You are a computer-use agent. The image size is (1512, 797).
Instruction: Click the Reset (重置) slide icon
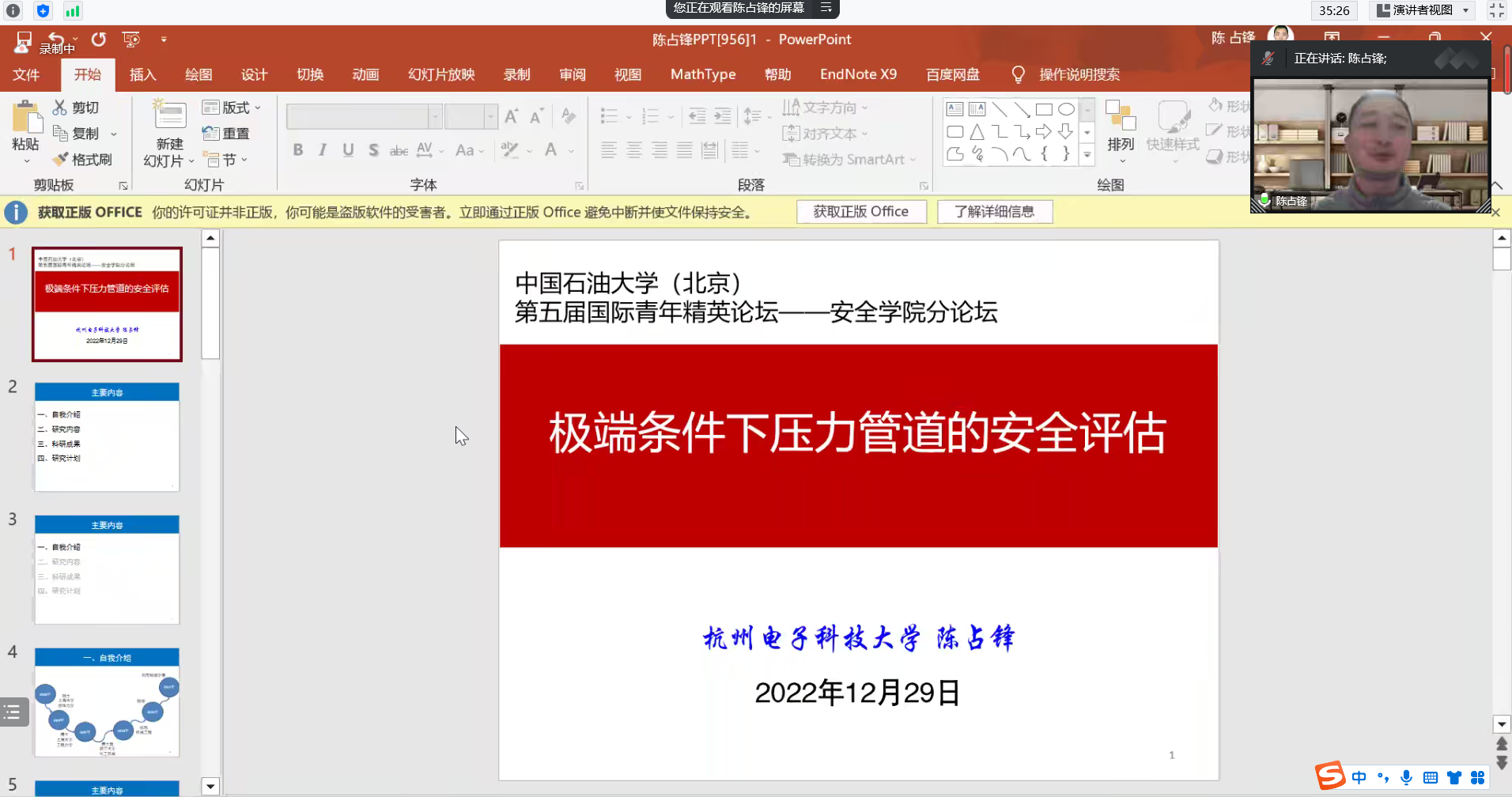pos(210,134)
